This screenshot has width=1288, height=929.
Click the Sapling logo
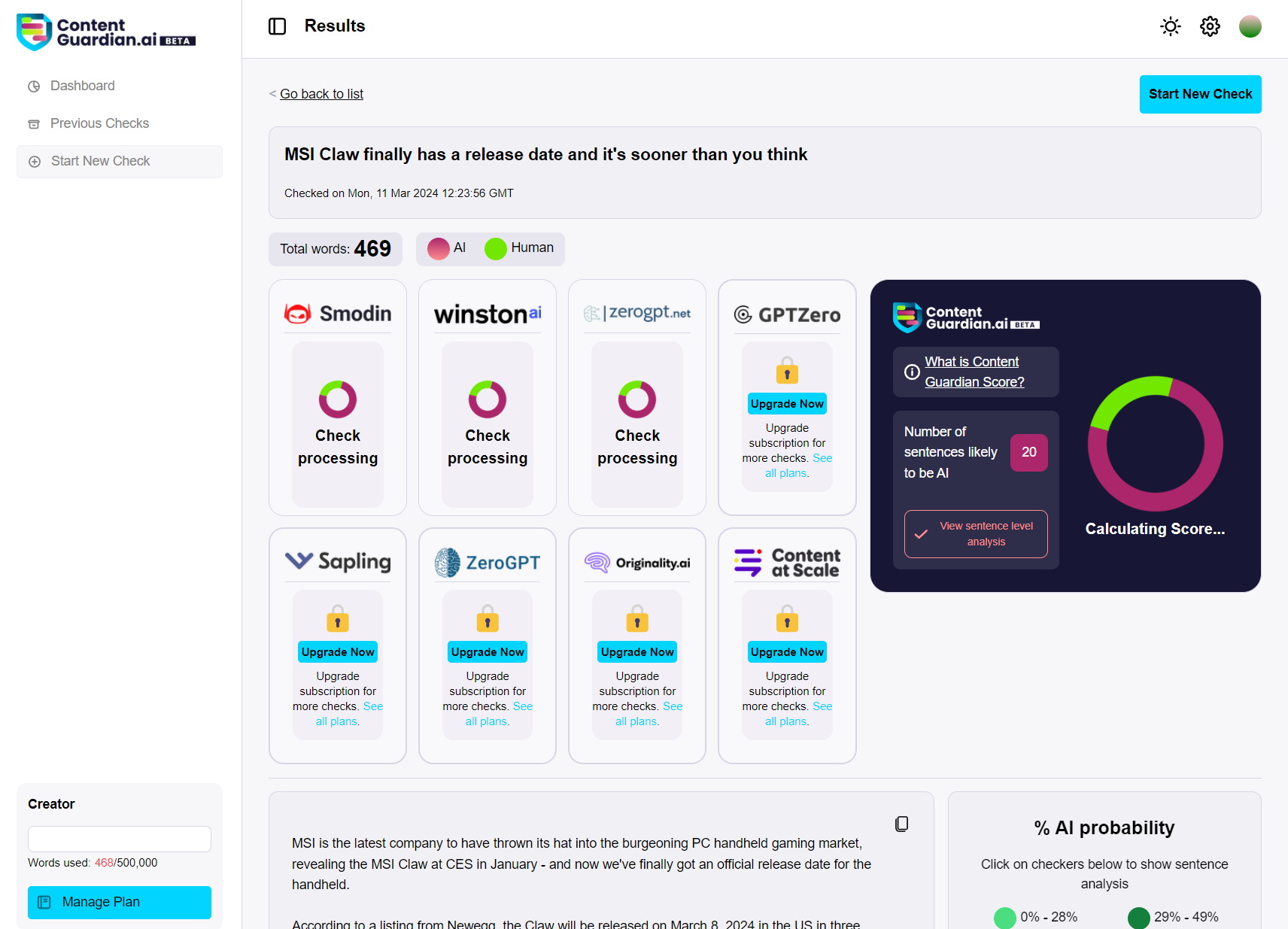tap(338, 561)
